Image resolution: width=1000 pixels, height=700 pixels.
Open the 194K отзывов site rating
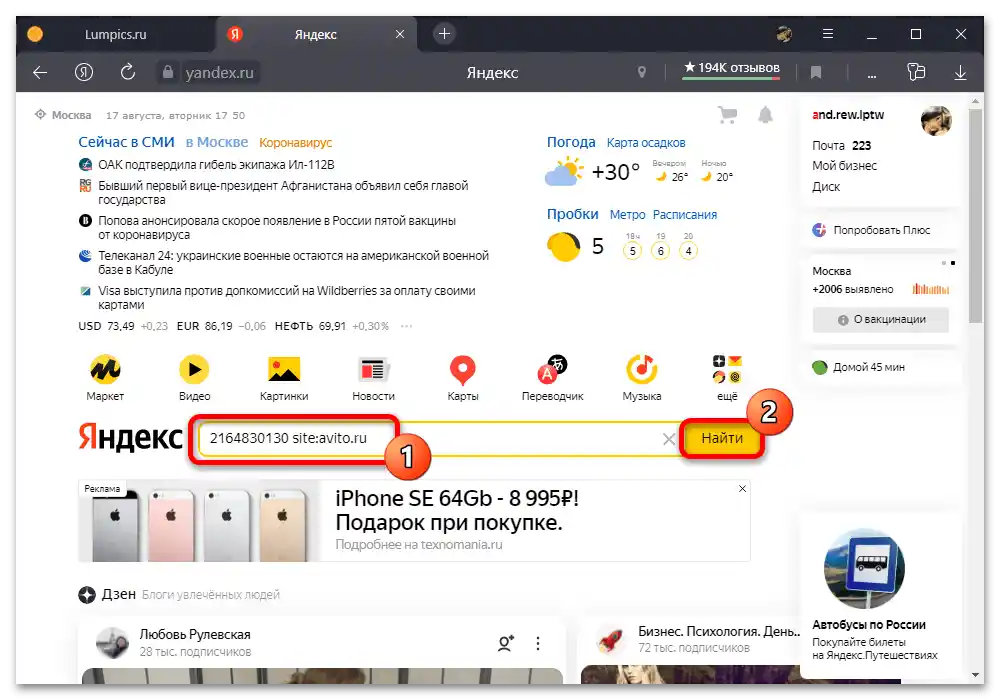[731, 68]
